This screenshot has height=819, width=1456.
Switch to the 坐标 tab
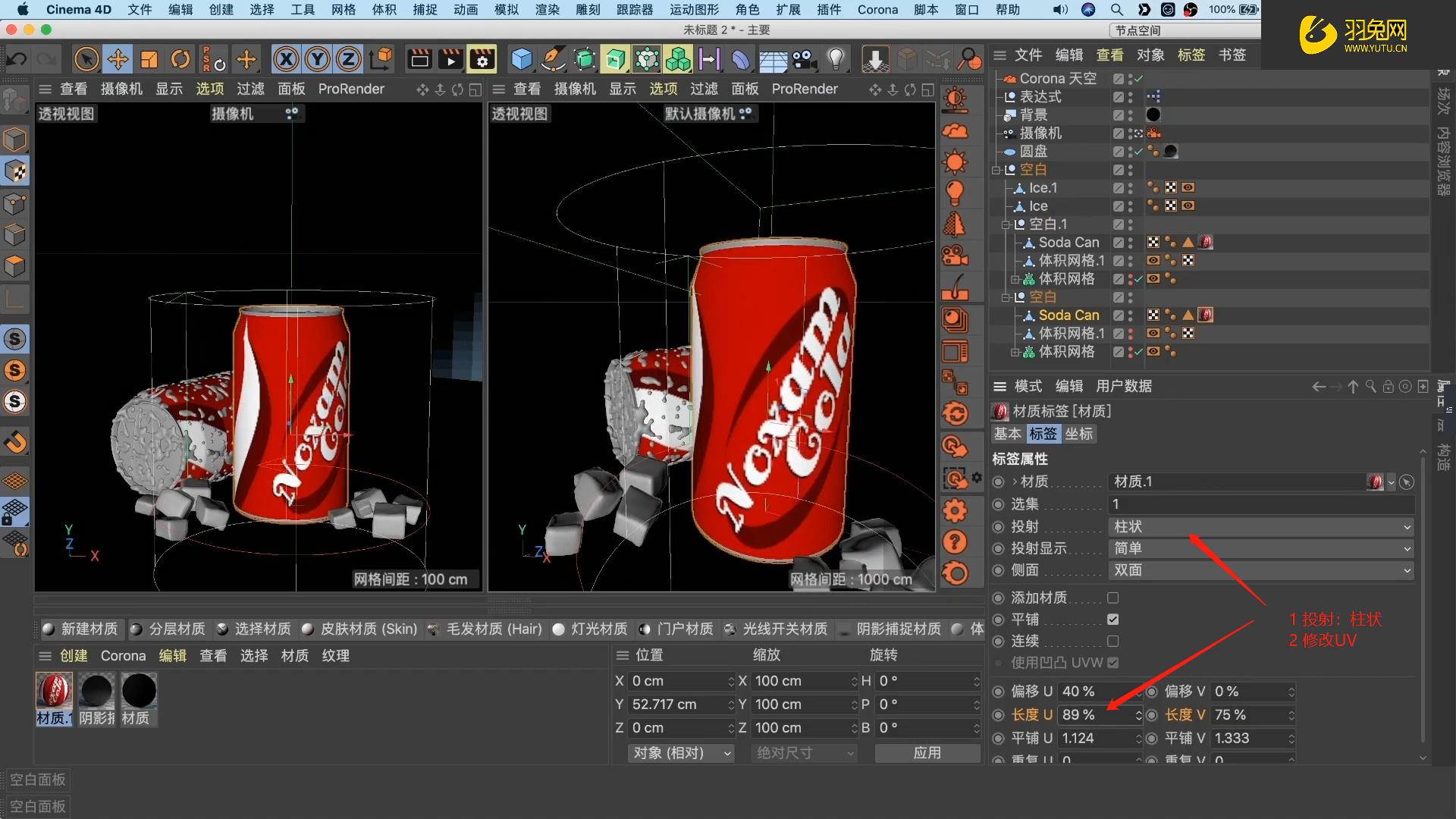coord(1079,434)
